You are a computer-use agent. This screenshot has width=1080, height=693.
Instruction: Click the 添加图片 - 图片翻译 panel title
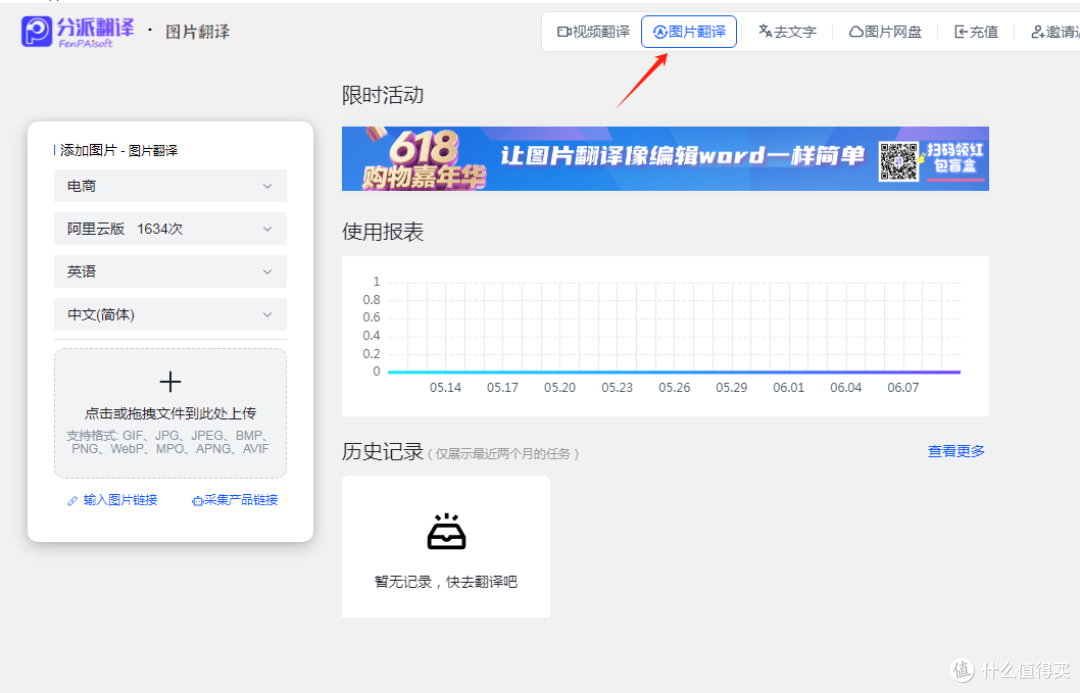pyautogui.click(x=118, y=150)
